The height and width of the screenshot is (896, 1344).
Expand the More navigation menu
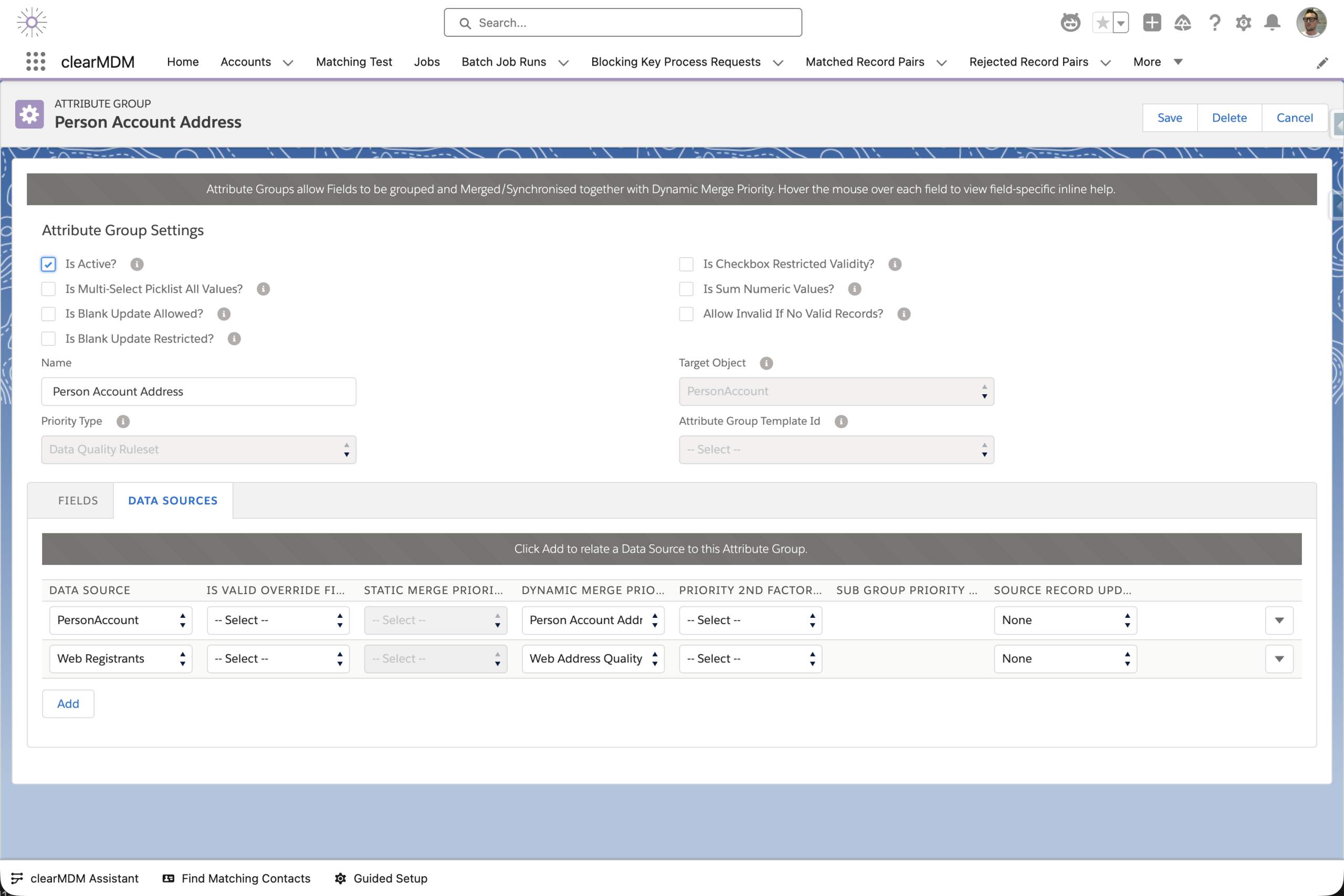pyautogui.click(x=1158, y=62)
